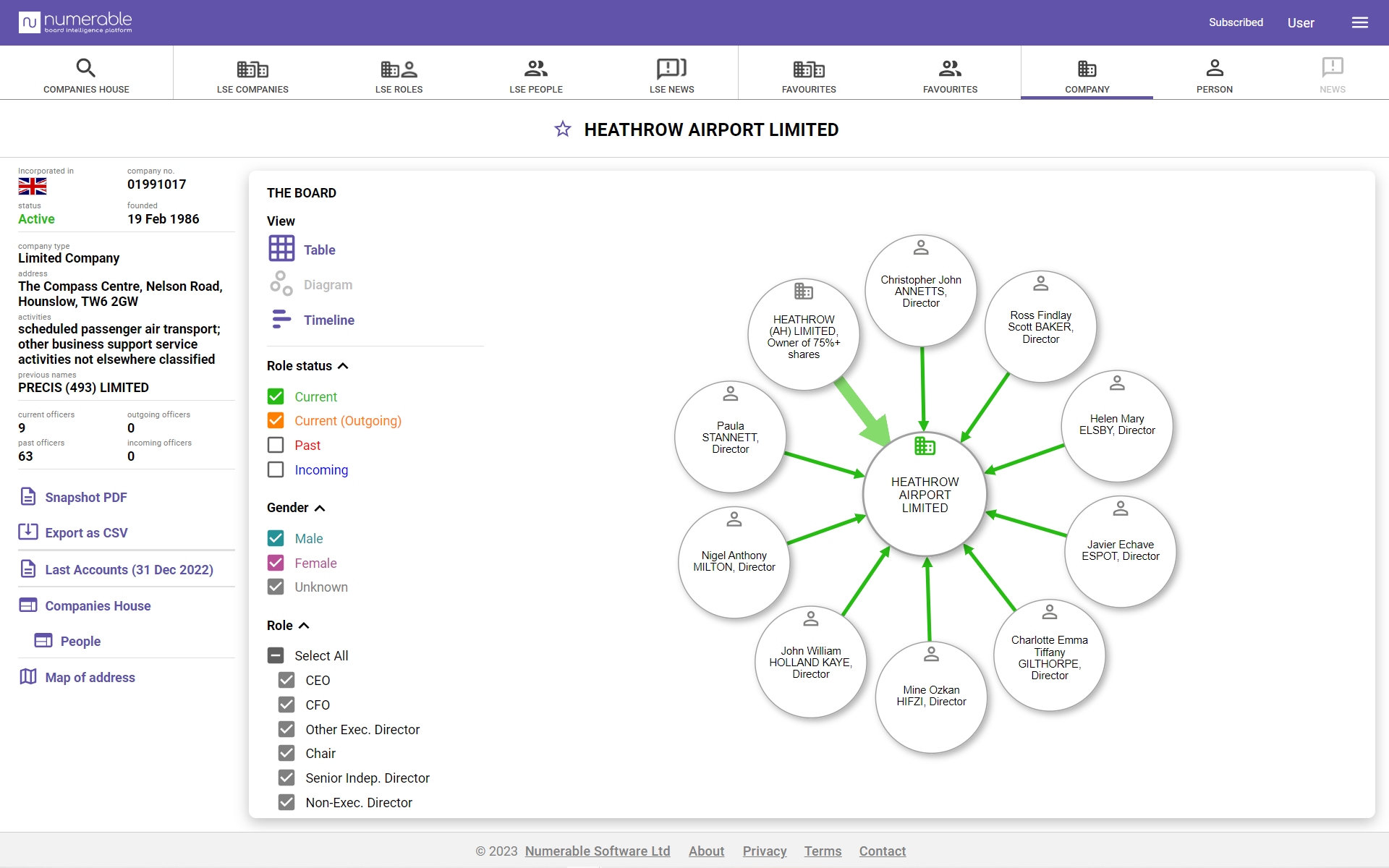Click the Numerable logo
Viewport: 1389px width, 868px height.
point(75,22)
